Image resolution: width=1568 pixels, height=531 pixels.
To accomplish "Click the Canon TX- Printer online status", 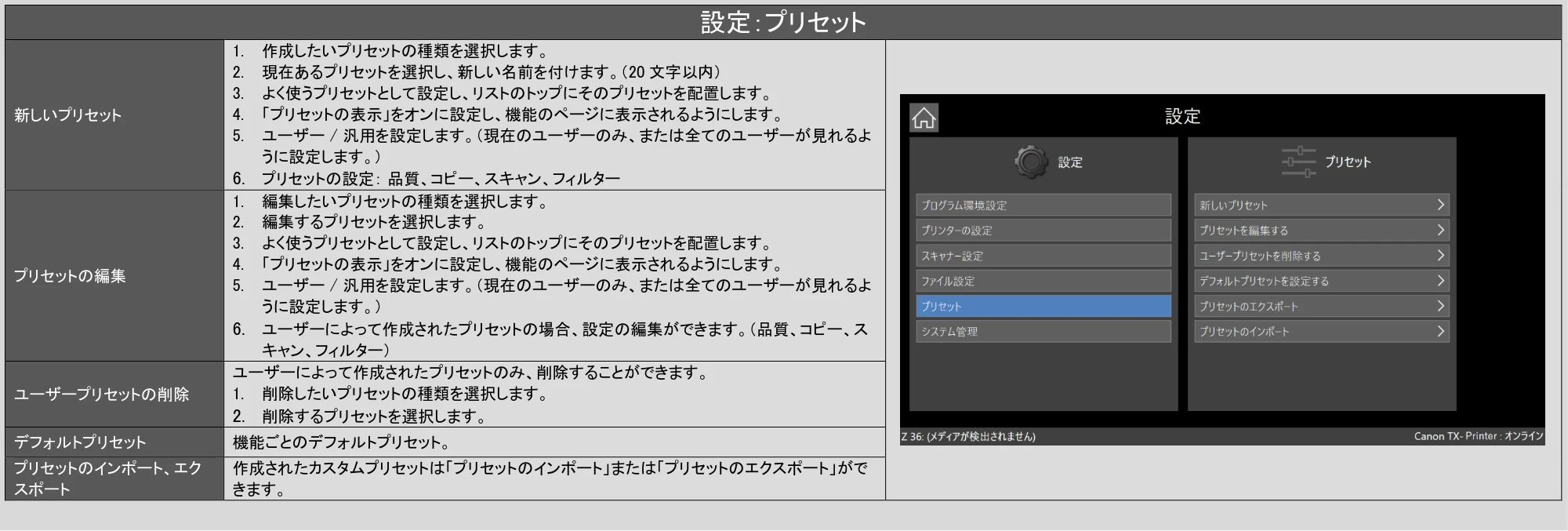I will tap(1479, 436).
